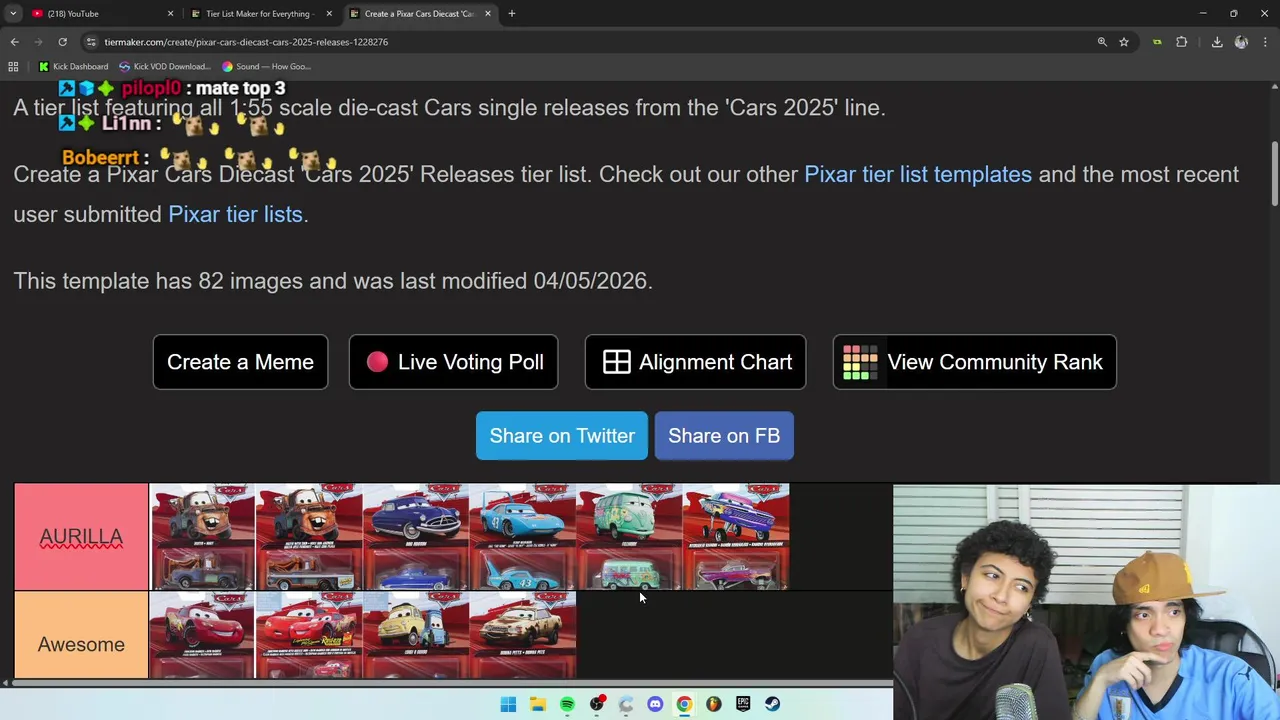Open the browser Downloads icon
This screenshot has width=1280, height=720.
[1217, 42]
